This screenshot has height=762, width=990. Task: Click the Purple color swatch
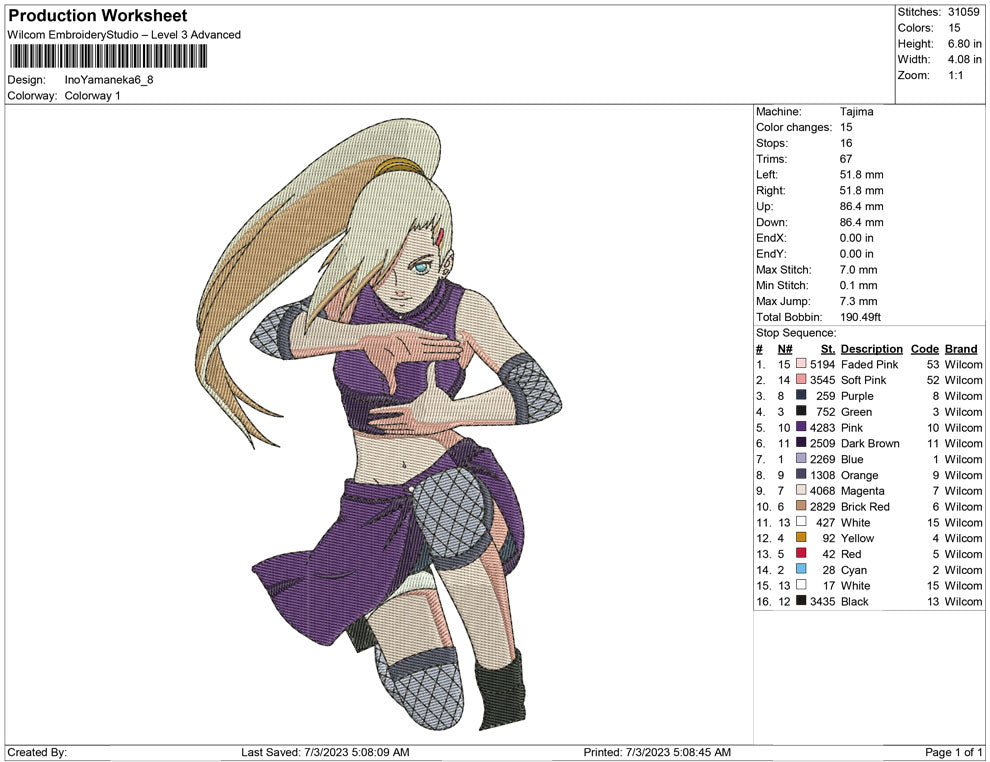click(x=800, y=396)
